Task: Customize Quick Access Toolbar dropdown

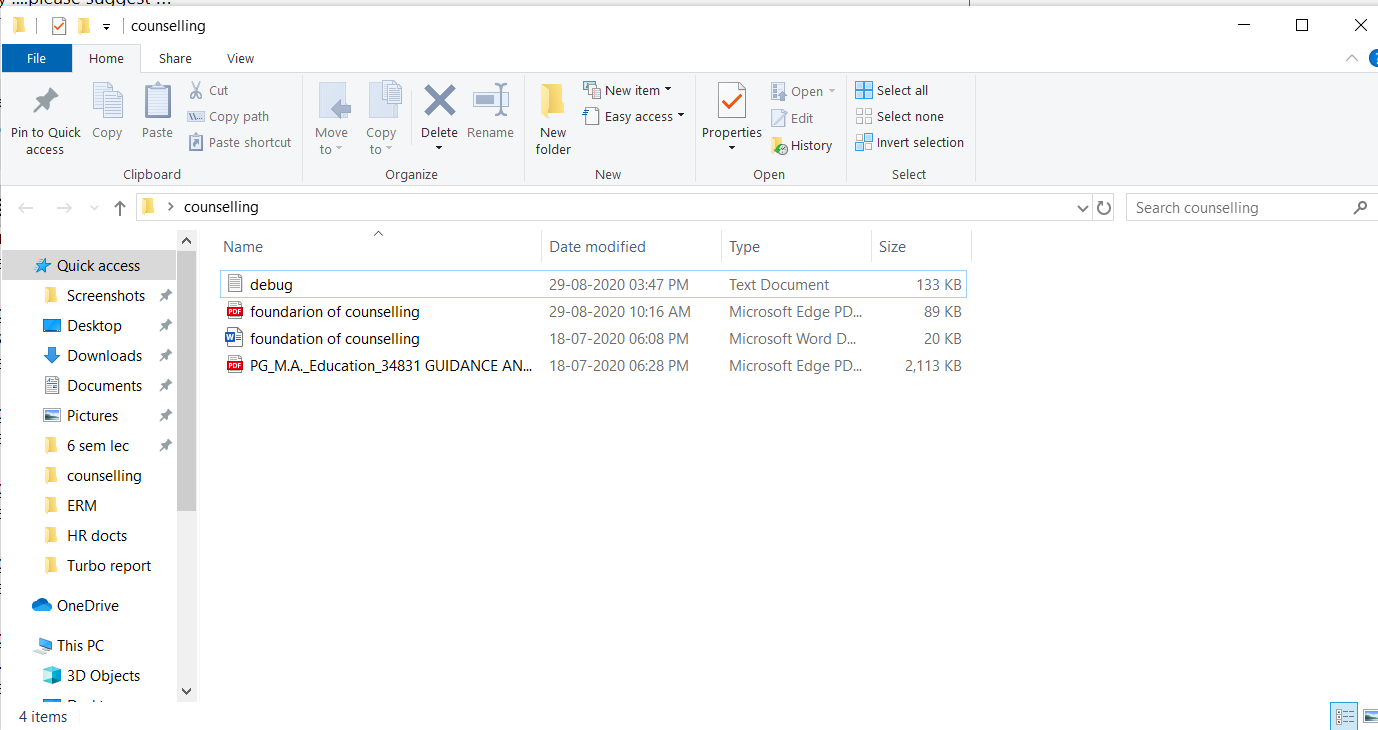Action: tap(106, 27)
